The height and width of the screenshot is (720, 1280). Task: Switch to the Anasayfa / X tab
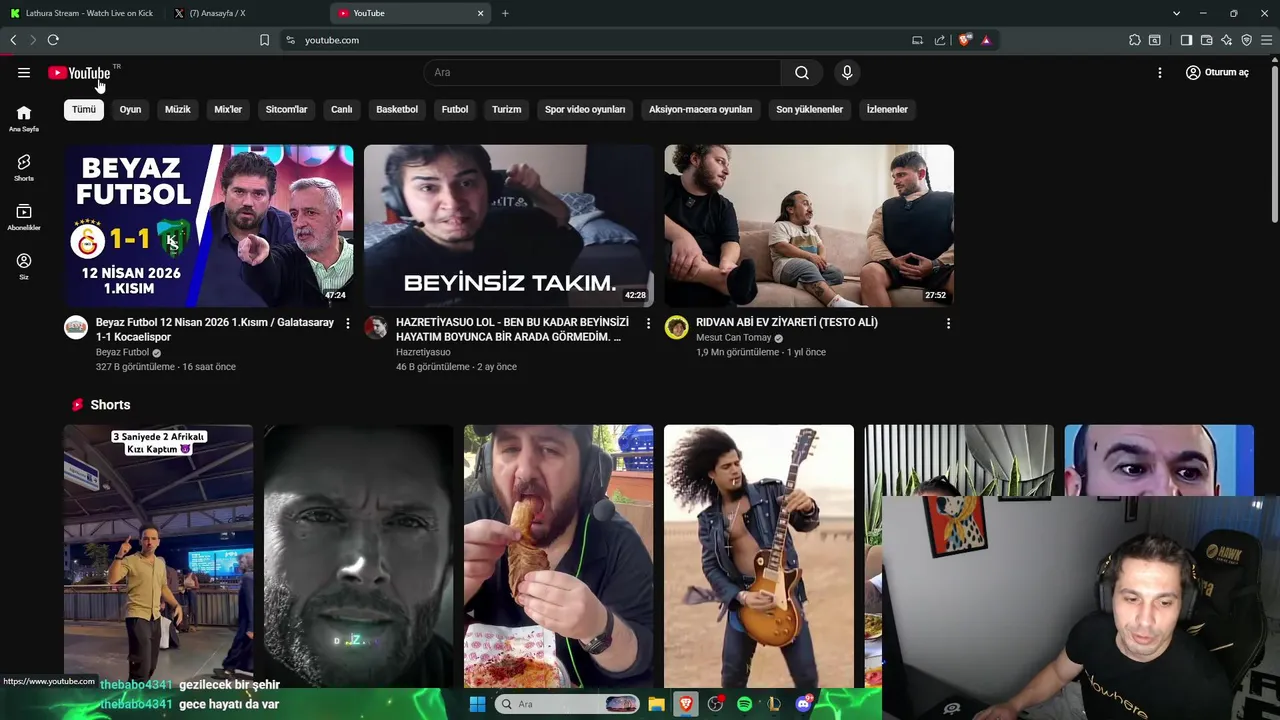247,13
